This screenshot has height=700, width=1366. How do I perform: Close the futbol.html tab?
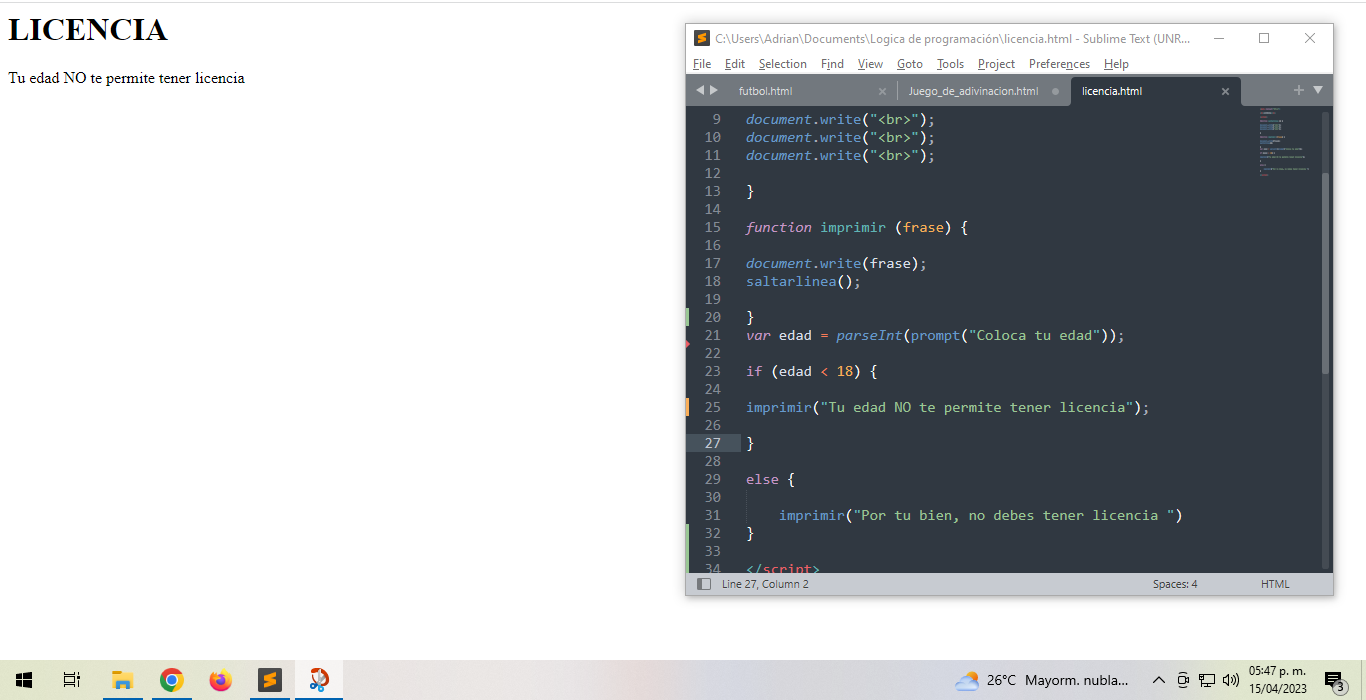(x=882, y=92)
